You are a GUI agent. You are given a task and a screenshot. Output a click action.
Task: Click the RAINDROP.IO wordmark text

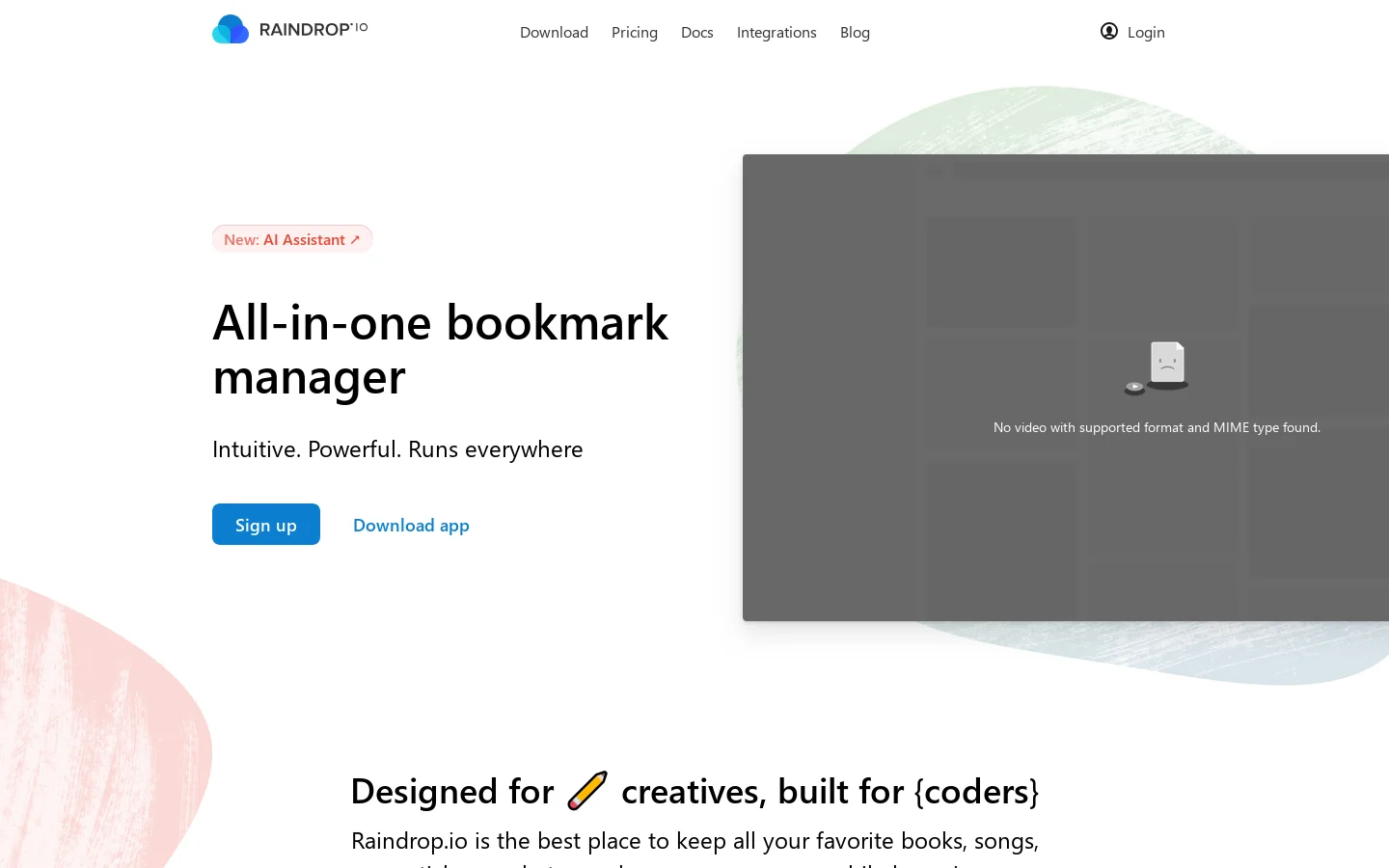[x=313, y=30]
